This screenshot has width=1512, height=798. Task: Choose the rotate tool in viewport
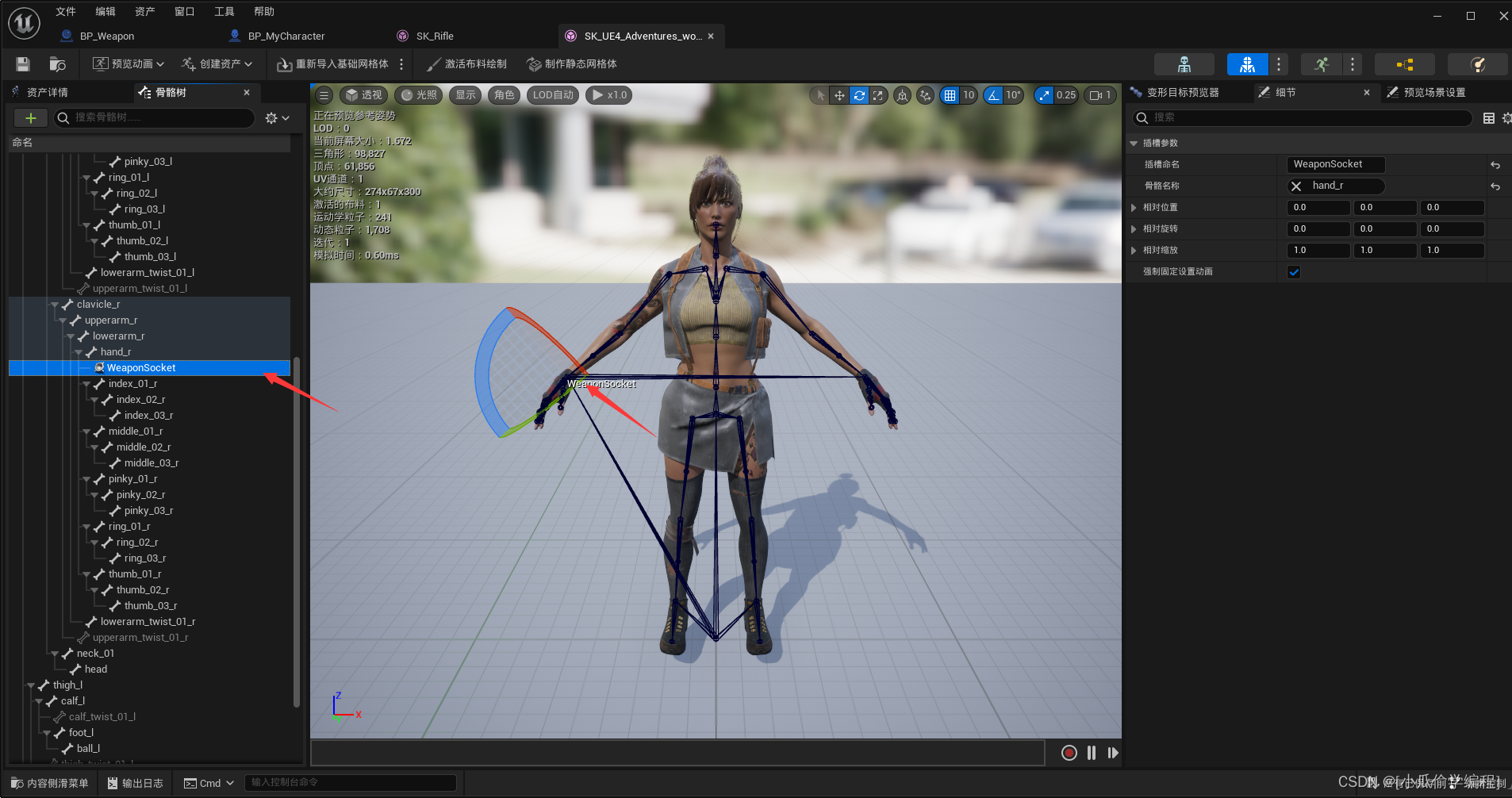[859, 95]
